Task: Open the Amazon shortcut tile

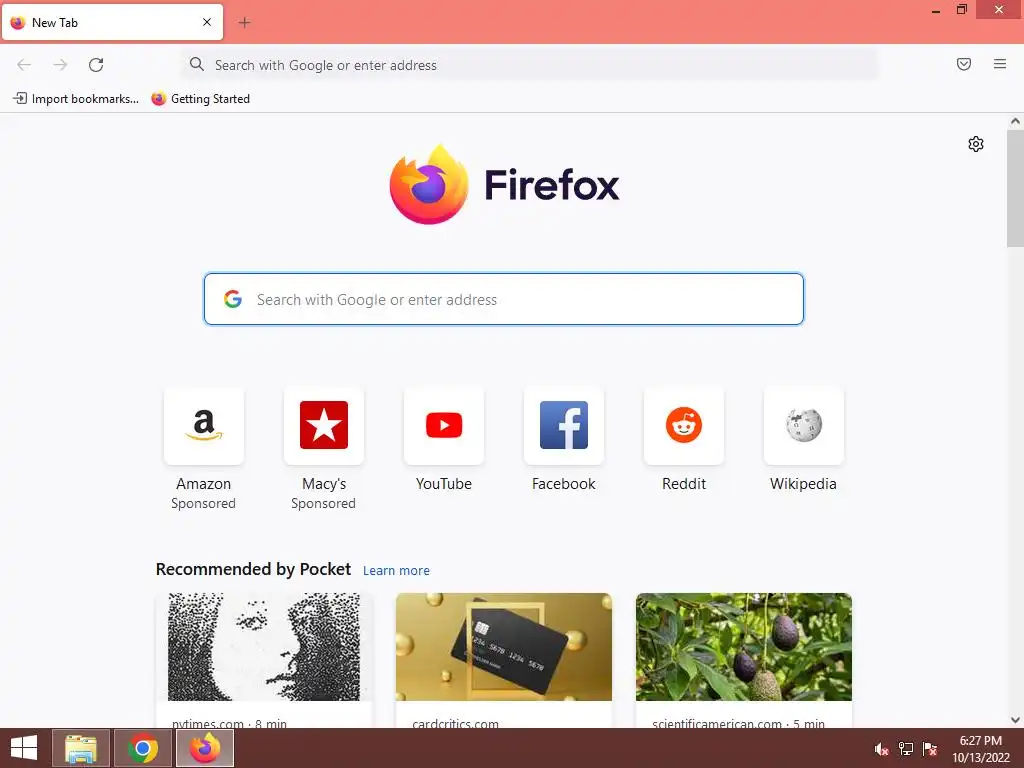Action: [x=204, y=426]
